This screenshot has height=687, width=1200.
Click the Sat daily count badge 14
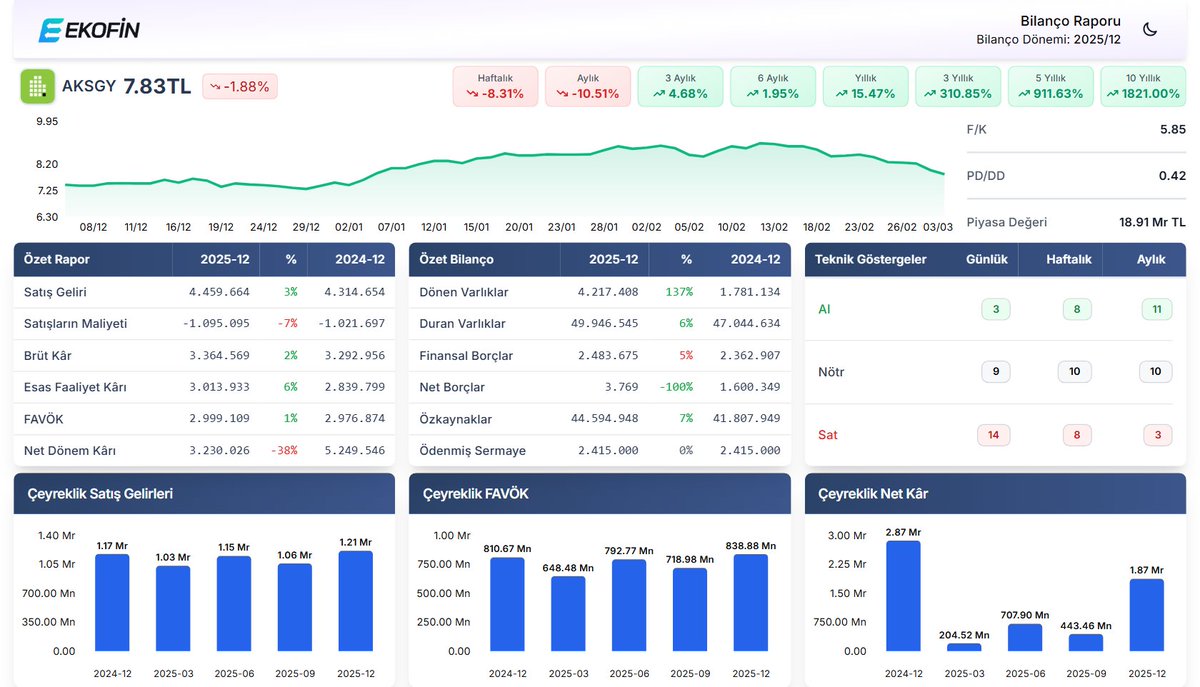pyautogui.click(x=994, y=435)
